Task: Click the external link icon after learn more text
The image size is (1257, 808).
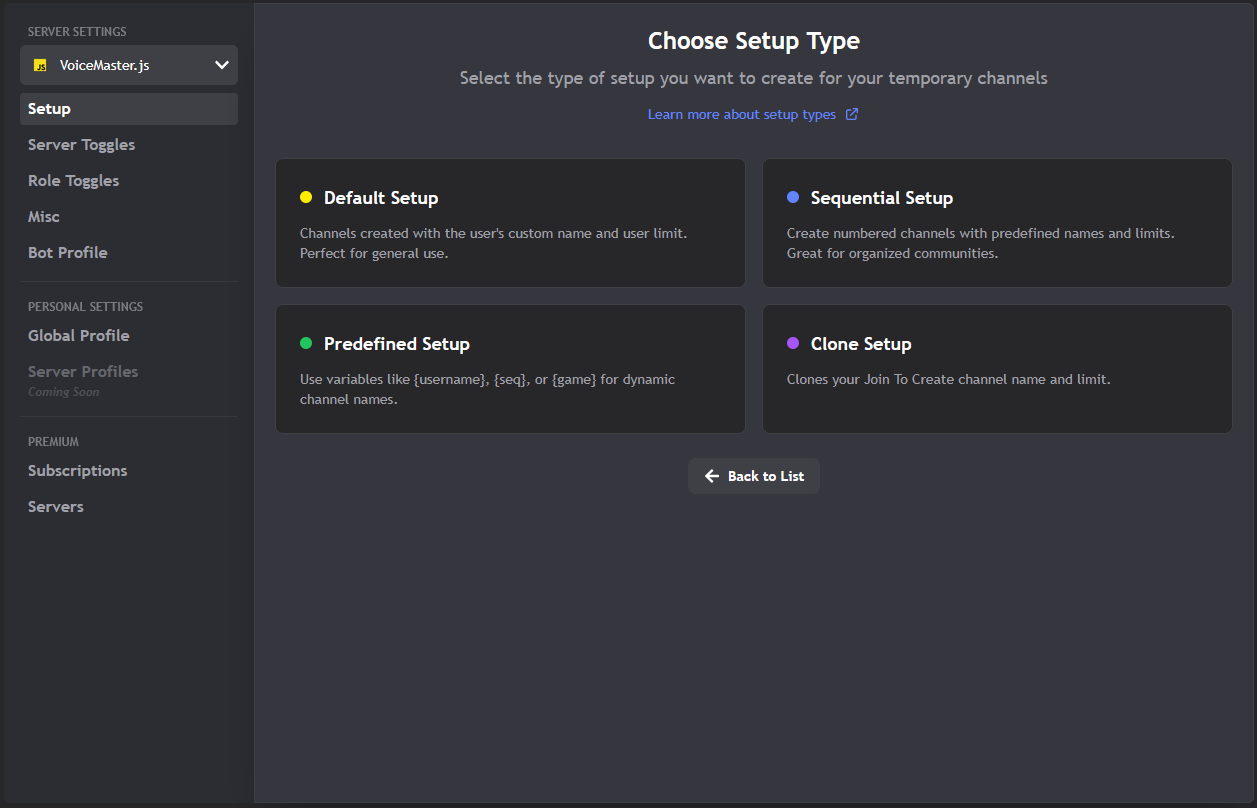Action: (851, 114)
